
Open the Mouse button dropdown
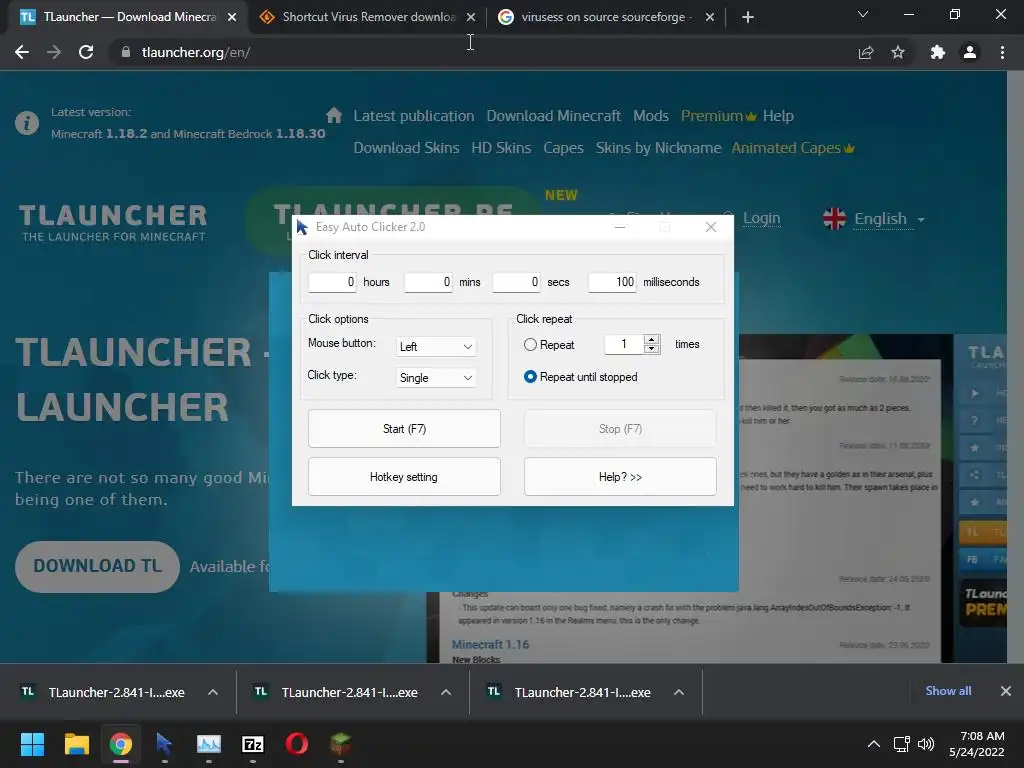pyautogui.click(x=436, y=347)
